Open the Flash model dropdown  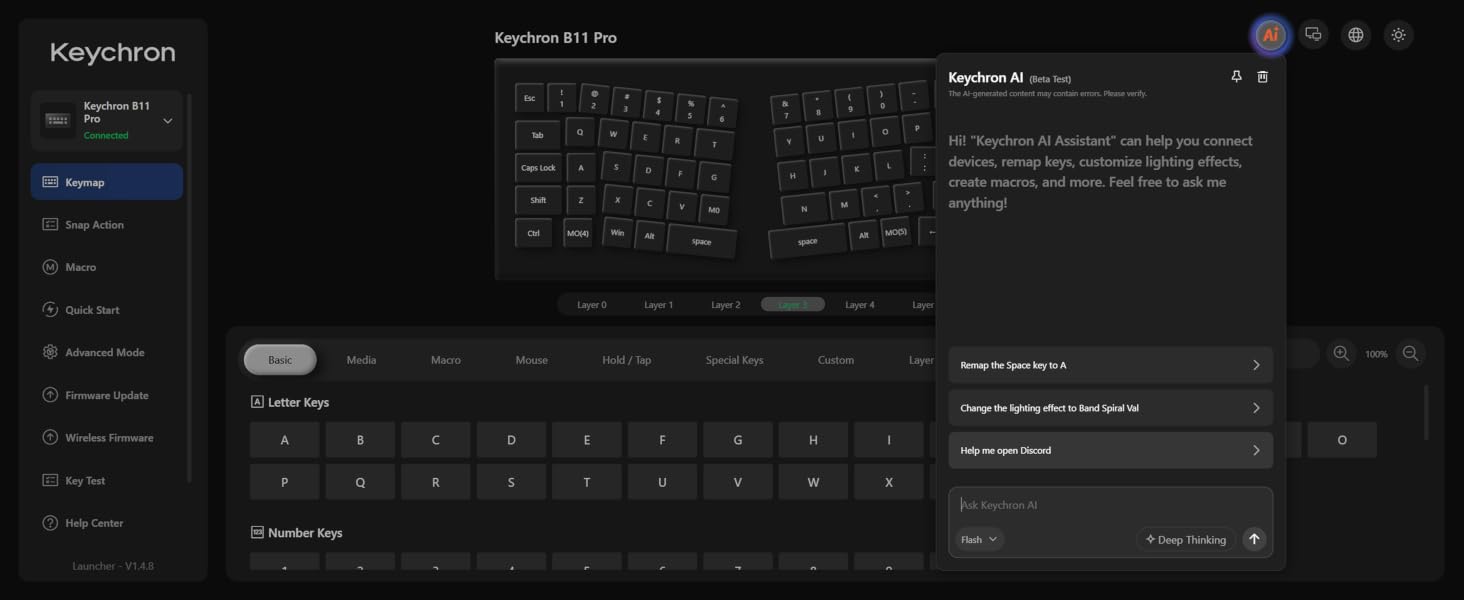pos(979,540)
